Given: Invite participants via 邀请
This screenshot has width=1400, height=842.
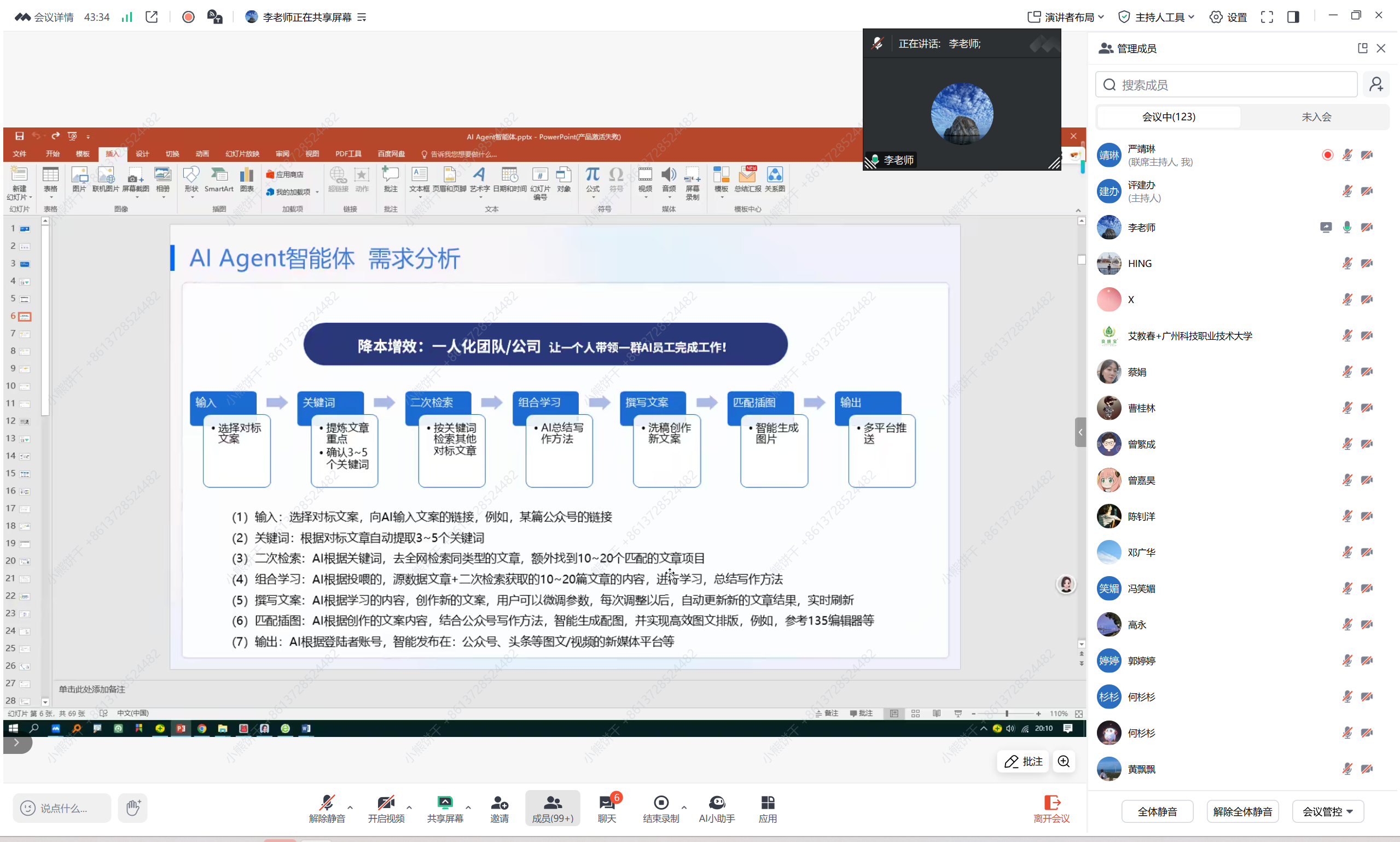Looking at the screenshot, I should pos(498,808).
